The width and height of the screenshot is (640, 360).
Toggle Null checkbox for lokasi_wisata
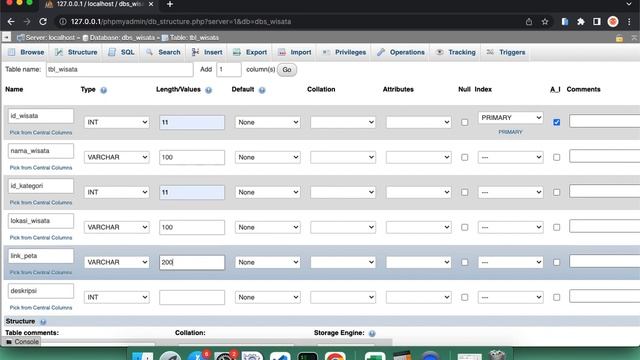click(x=464, y=227)
